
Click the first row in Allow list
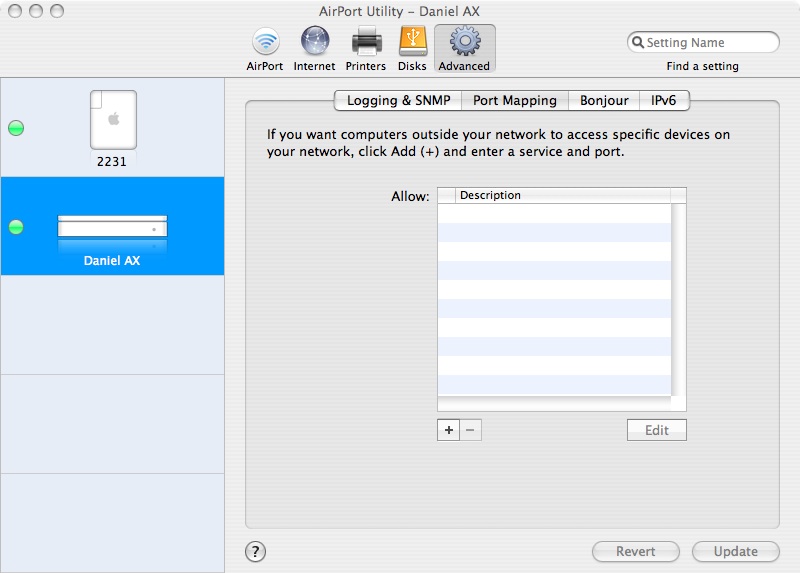[554, 213]
